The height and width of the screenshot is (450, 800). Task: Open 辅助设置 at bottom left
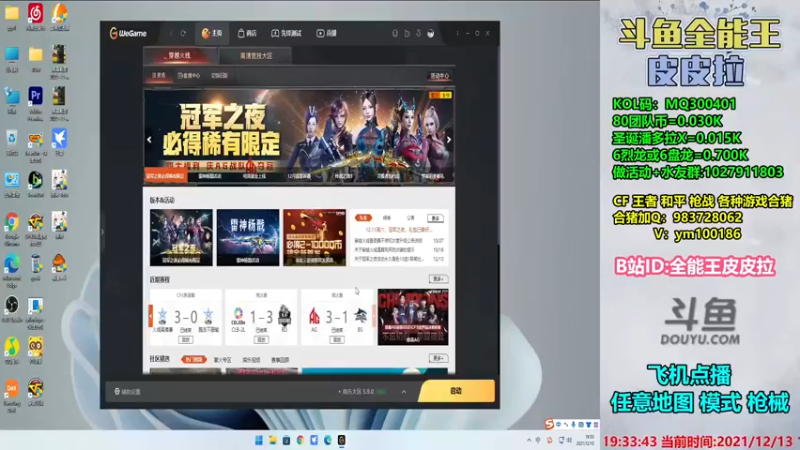coord(127,392)
